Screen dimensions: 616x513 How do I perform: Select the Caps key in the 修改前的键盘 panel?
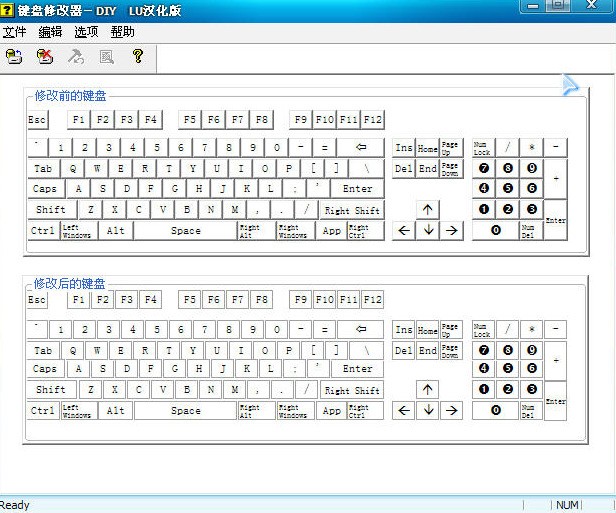(x=46, y=189)
